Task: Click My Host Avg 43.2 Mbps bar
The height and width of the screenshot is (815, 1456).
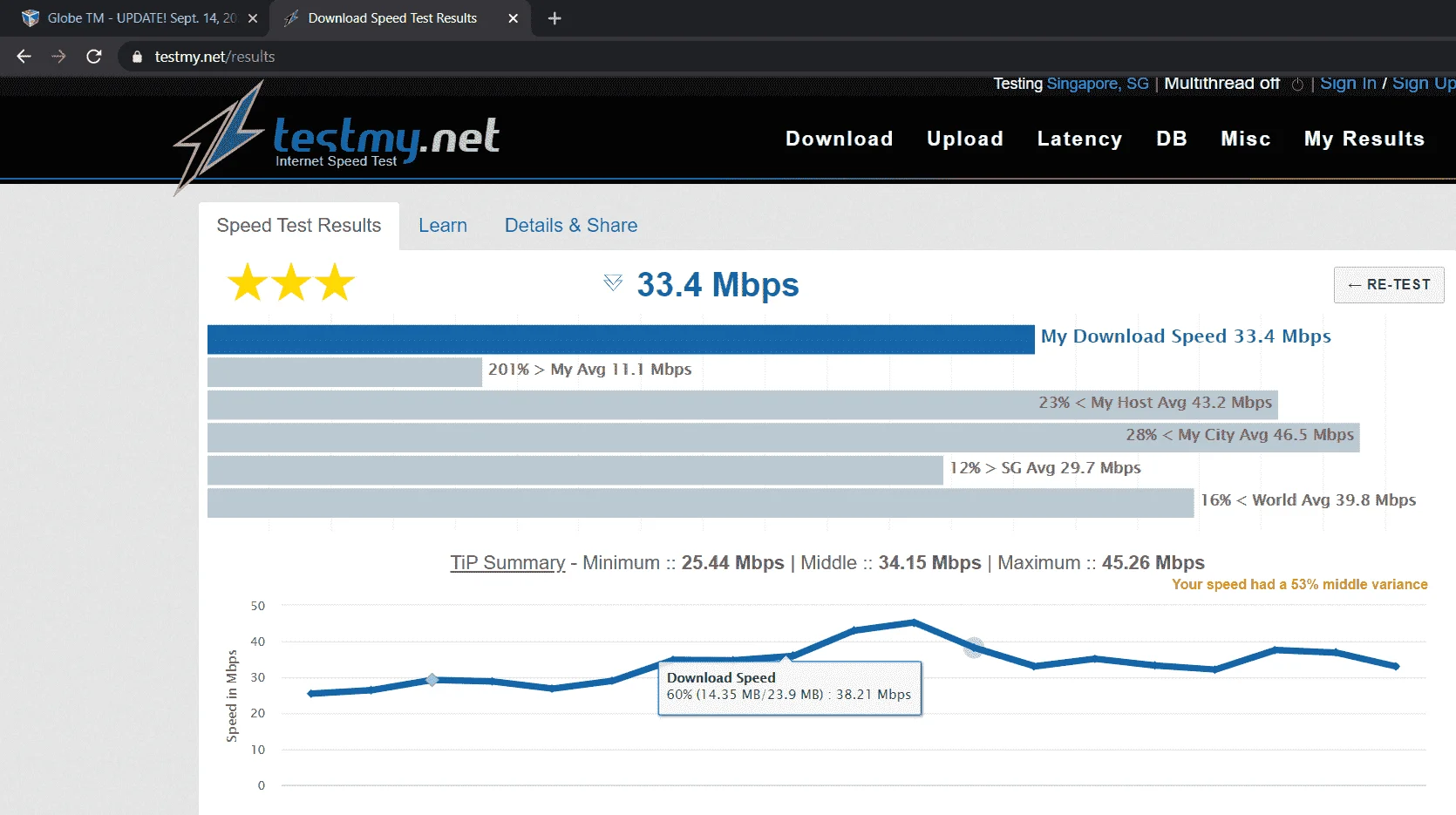Action: (742, 404)
